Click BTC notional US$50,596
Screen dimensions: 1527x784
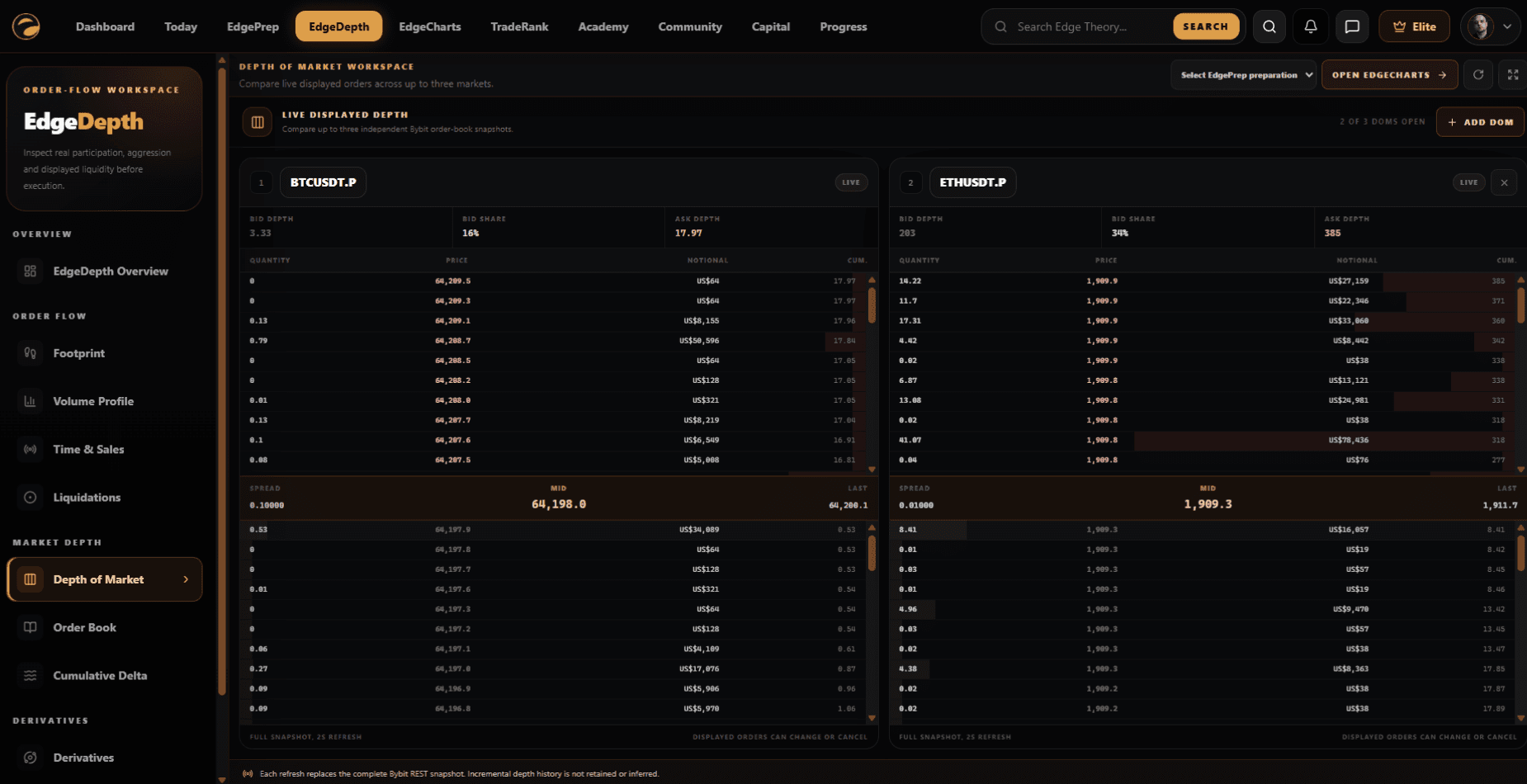point(699,341)
